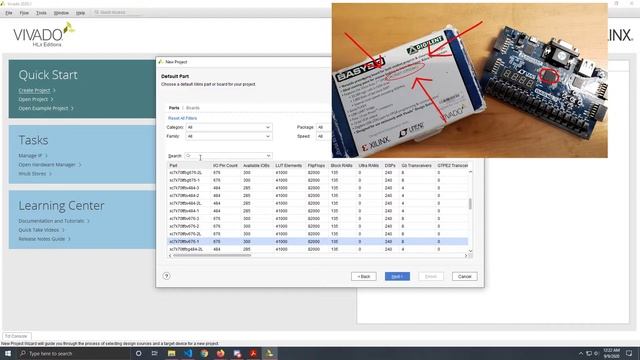Click into the parts Search input field
The image size is (640, 360).
(x=229, y=156)
